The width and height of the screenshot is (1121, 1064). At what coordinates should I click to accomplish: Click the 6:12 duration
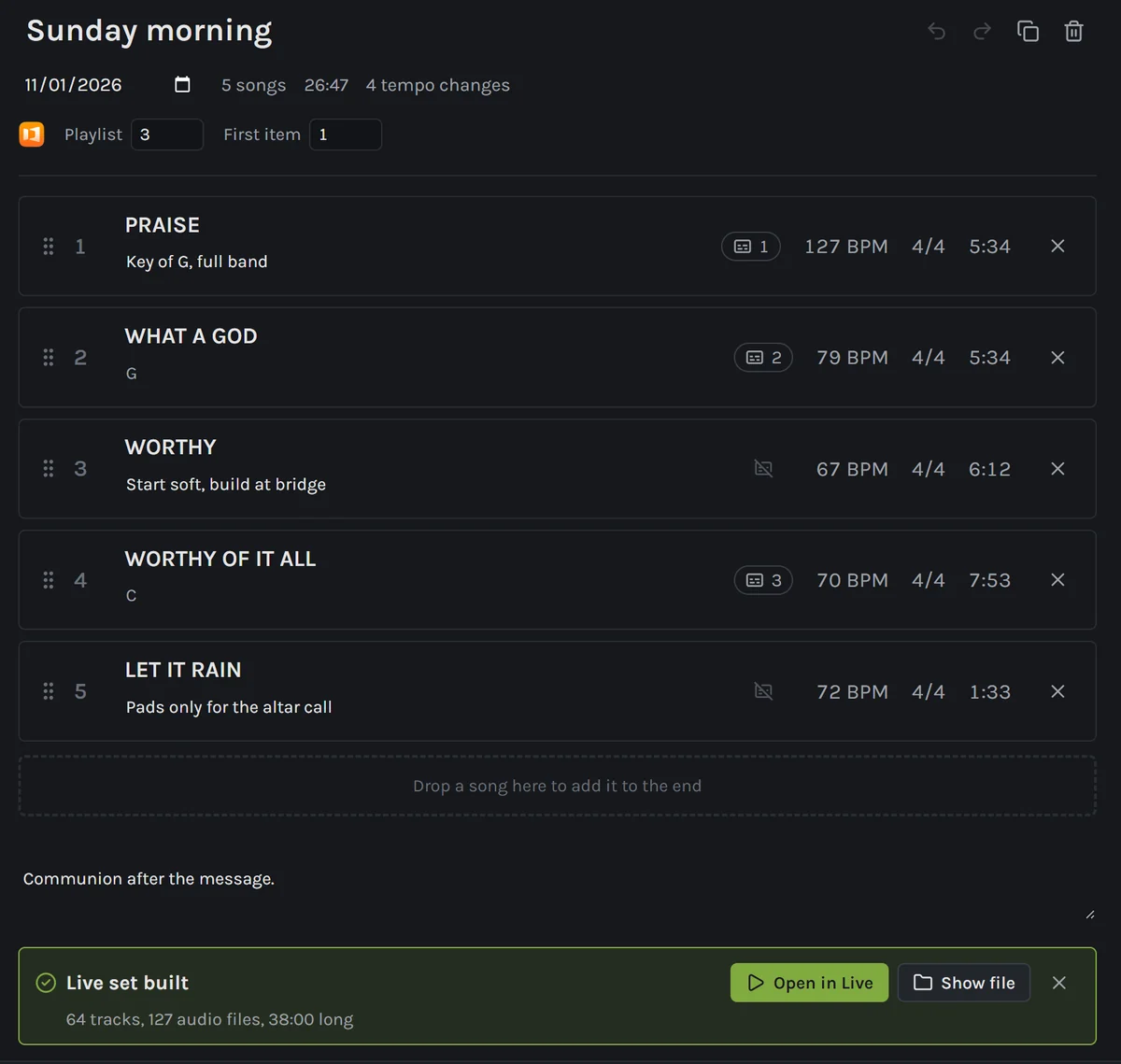989,469
